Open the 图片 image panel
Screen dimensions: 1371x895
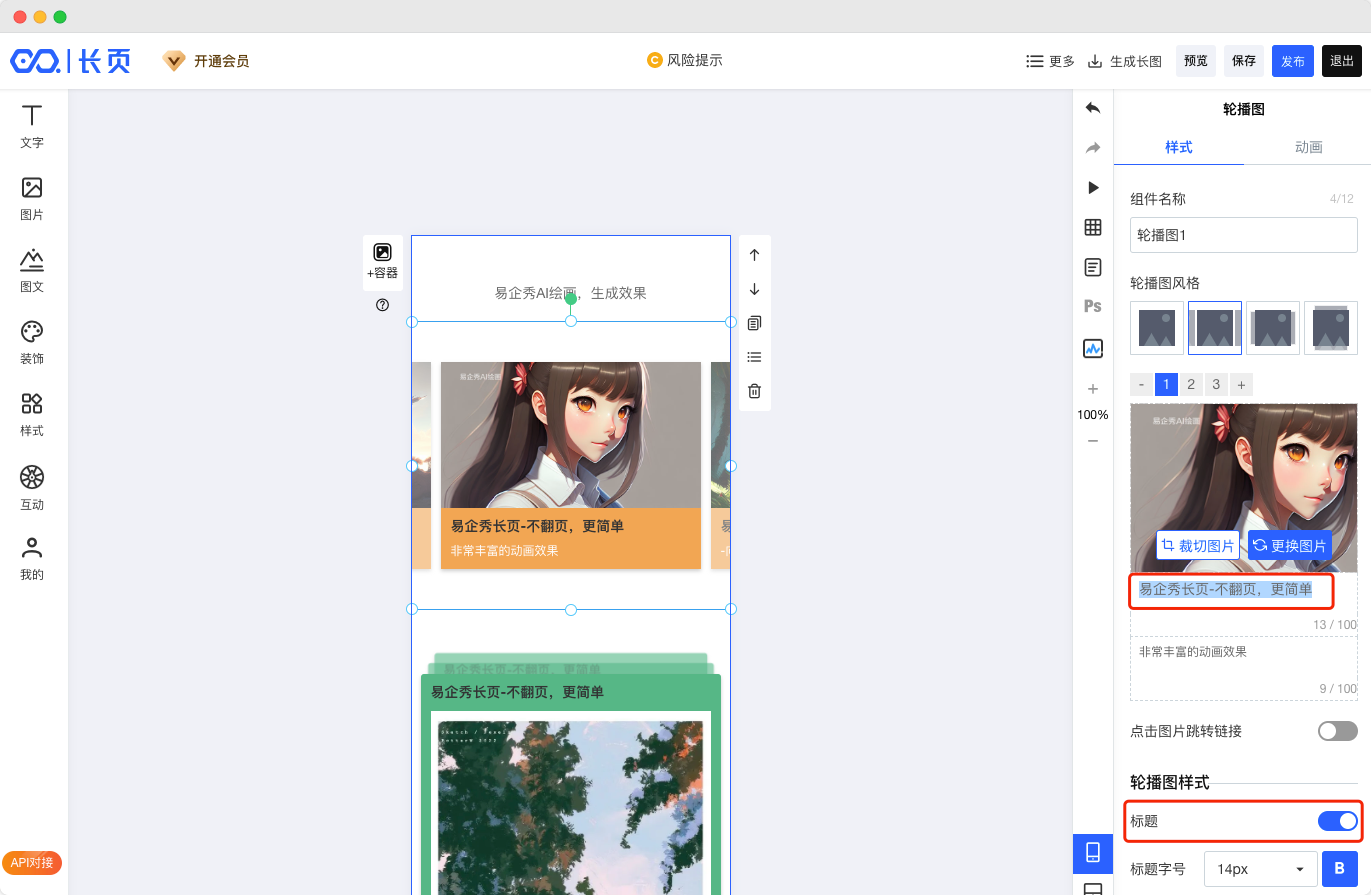coord(32,198)
